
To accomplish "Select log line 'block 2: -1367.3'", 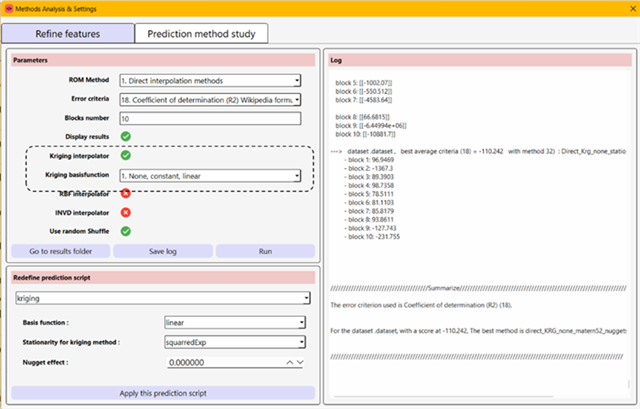I will pos(368,168).
